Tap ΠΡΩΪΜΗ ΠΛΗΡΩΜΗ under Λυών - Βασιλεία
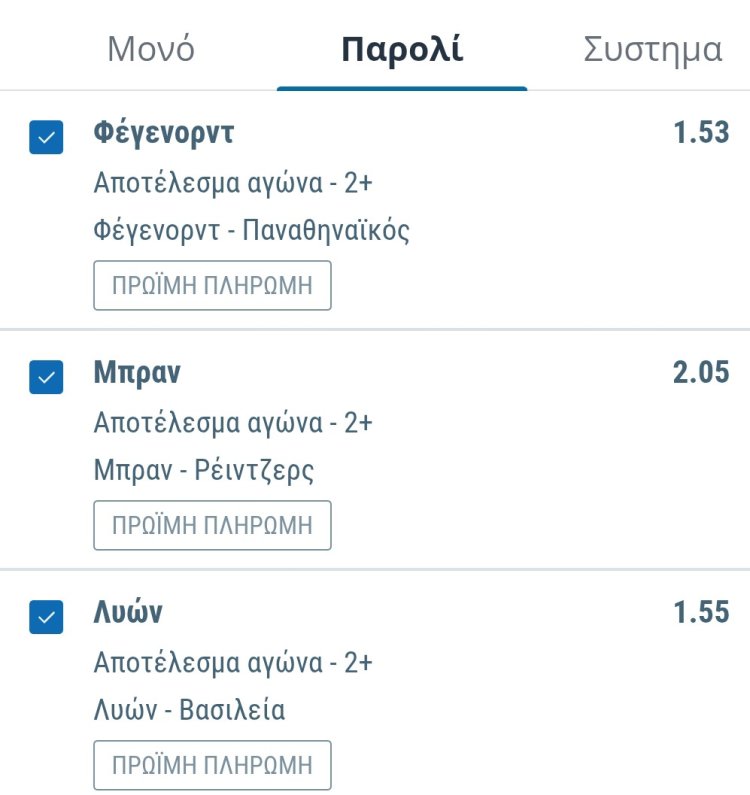The image size is (750, 795). pyautogui.click(x=212, y=766)
